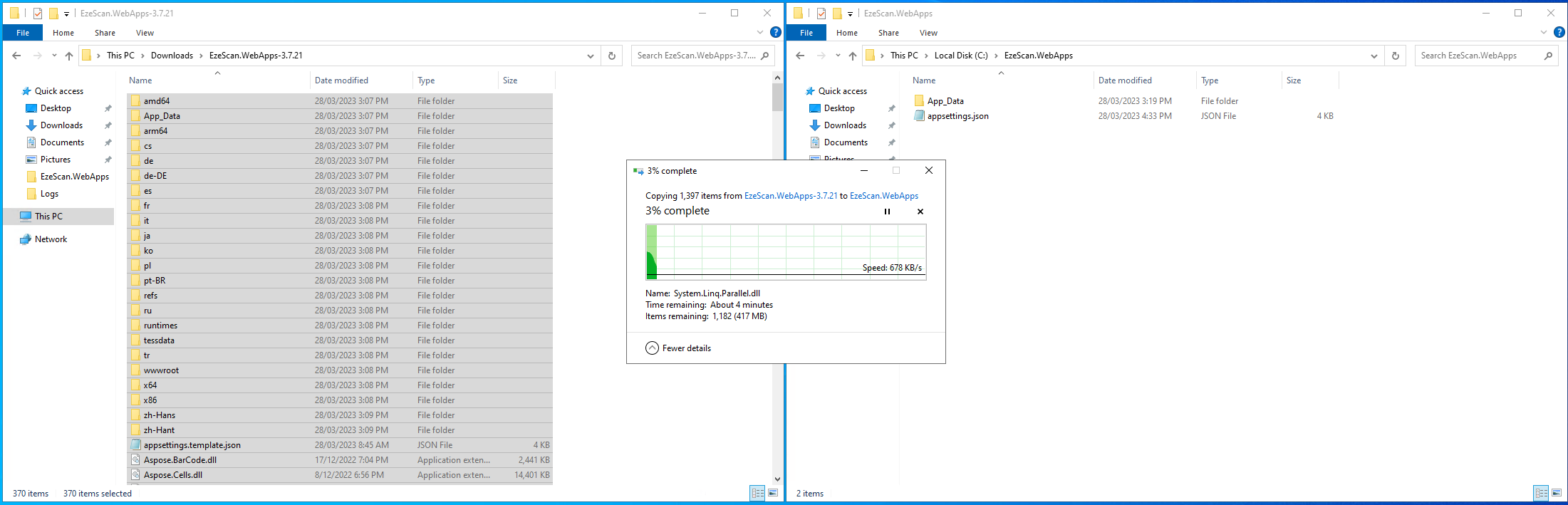This screenshot has height=505, width=1568.
Task: Click the Up arrow in left window
Action: click(69, 56)
